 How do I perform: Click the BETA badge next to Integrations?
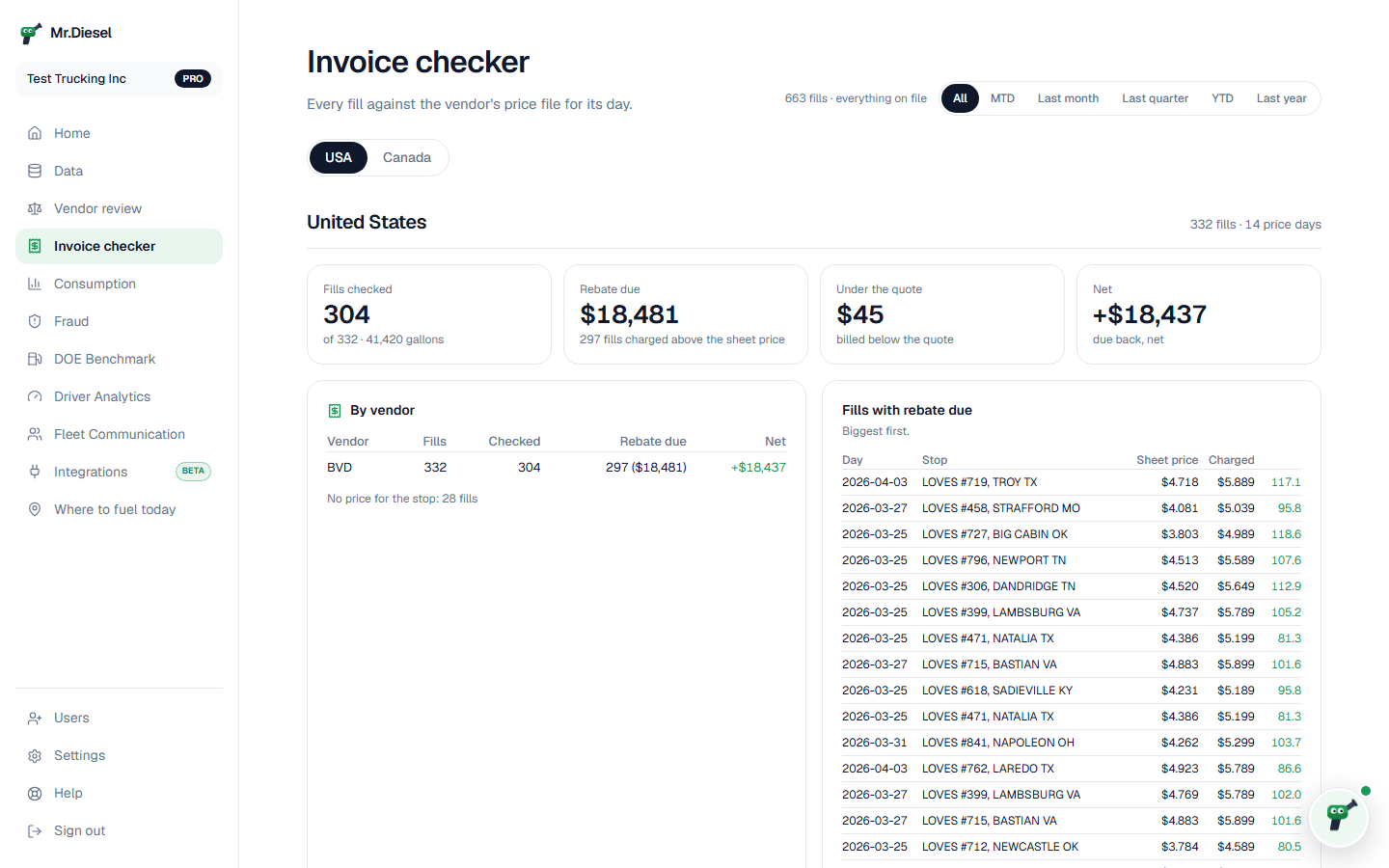(x=193, y=472)
